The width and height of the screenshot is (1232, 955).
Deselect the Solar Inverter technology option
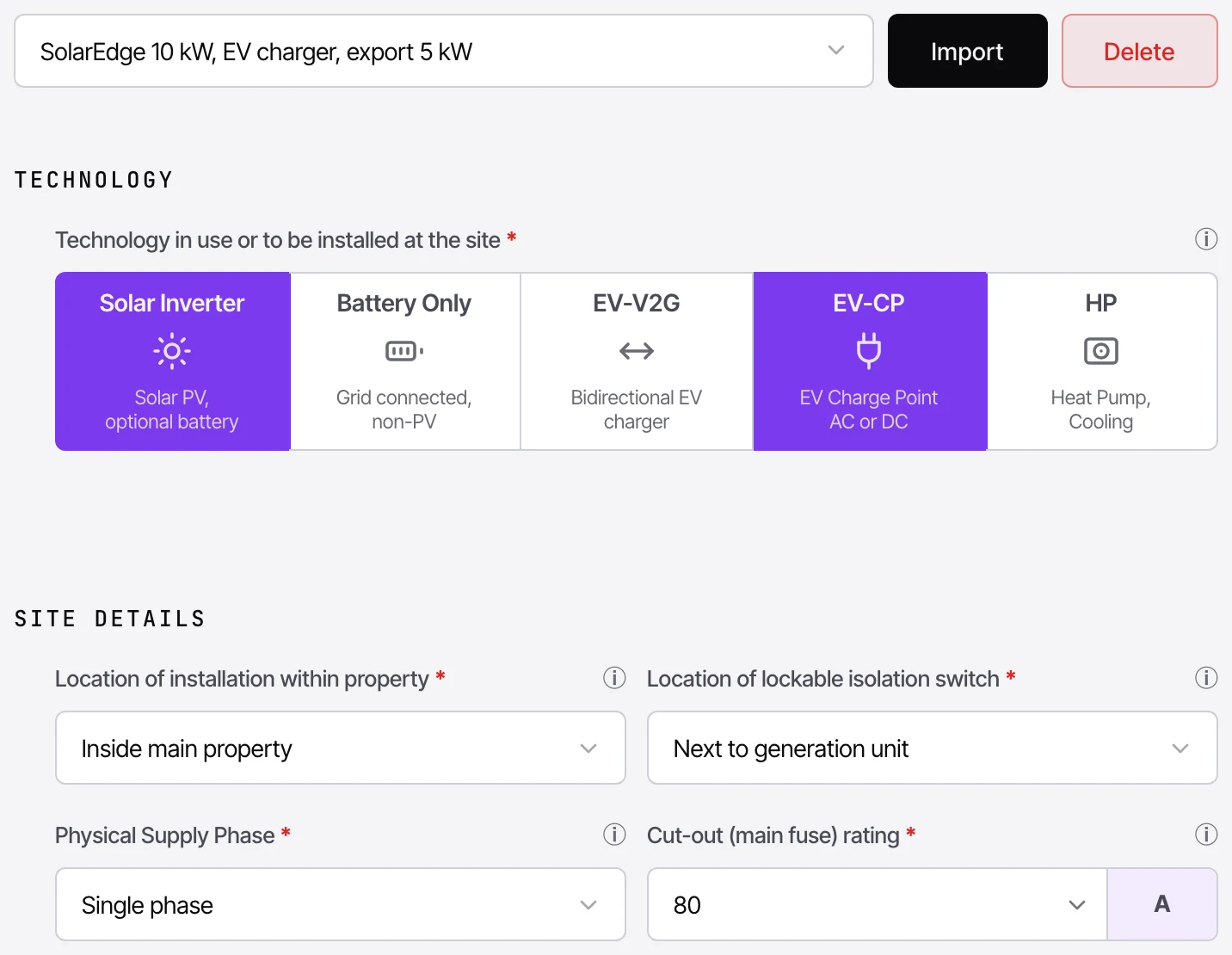pos(172,361)
